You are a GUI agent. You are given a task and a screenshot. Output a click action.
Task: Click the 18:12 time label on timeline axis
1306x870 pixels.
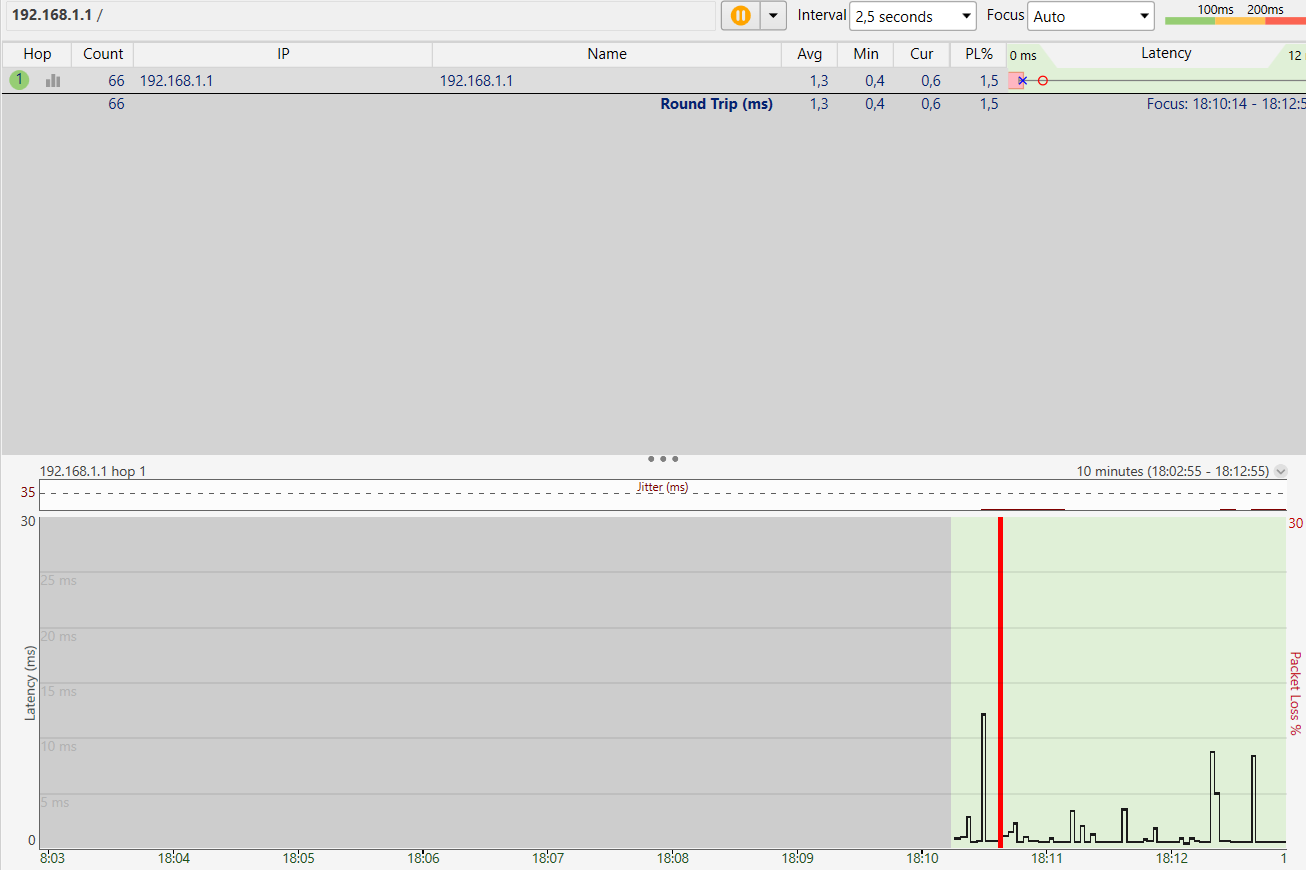click(x=1172, y=858)
